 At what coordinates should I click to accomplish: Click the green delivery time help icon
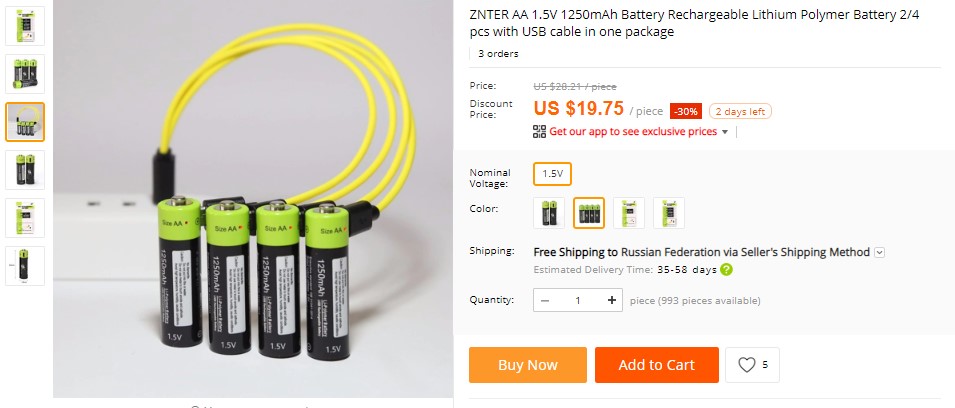726,270
